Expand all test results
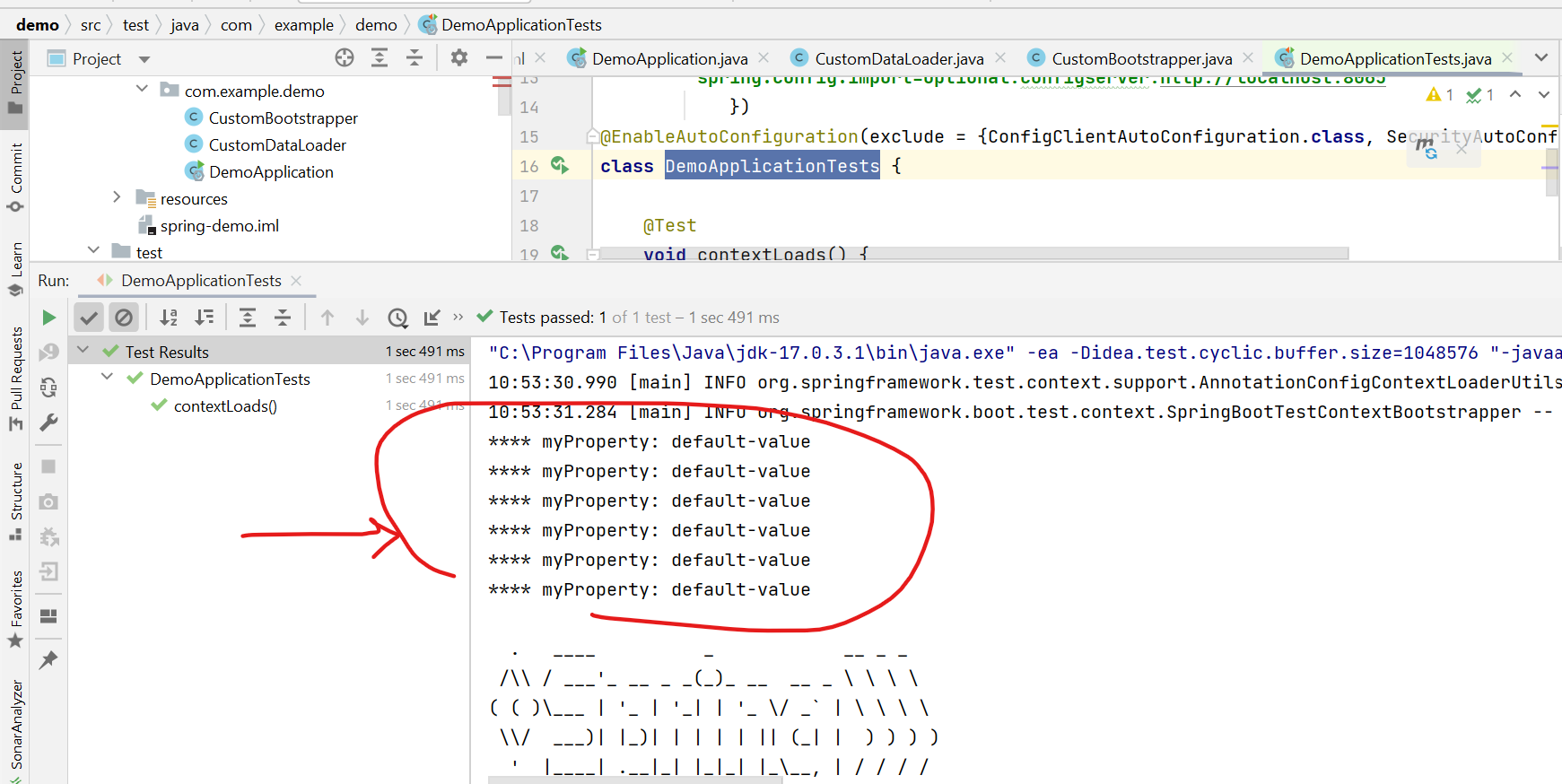This screenshot has width=1562, height=784. [248, 318]
